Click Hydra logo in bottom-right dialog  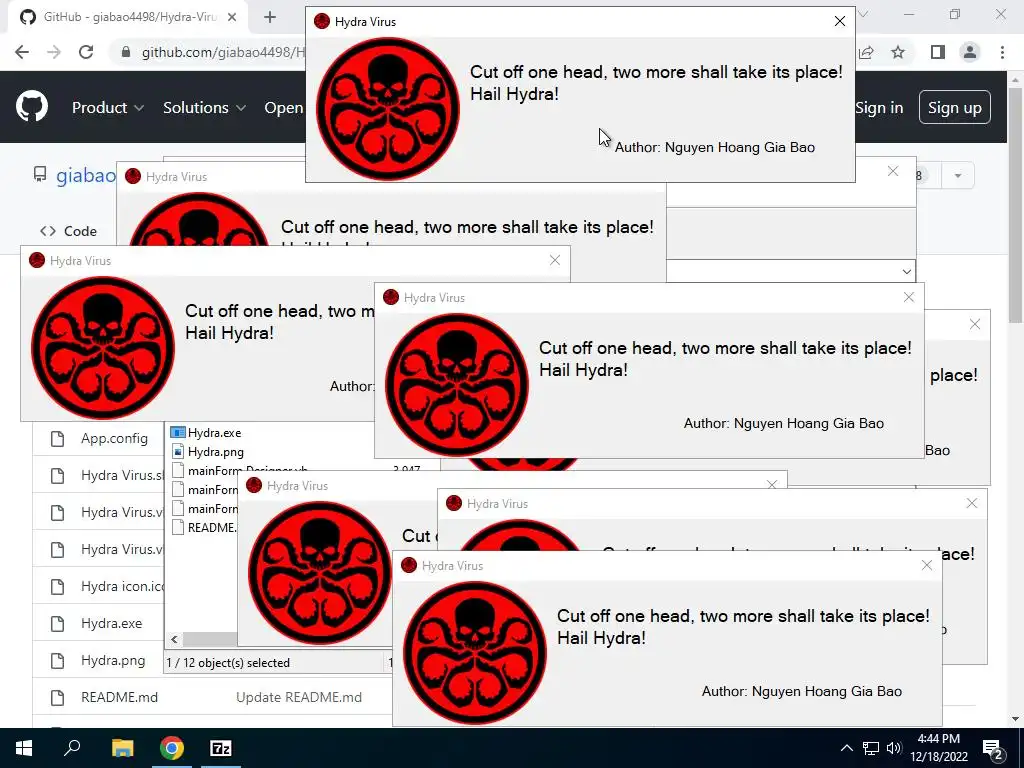coord(475,653)
